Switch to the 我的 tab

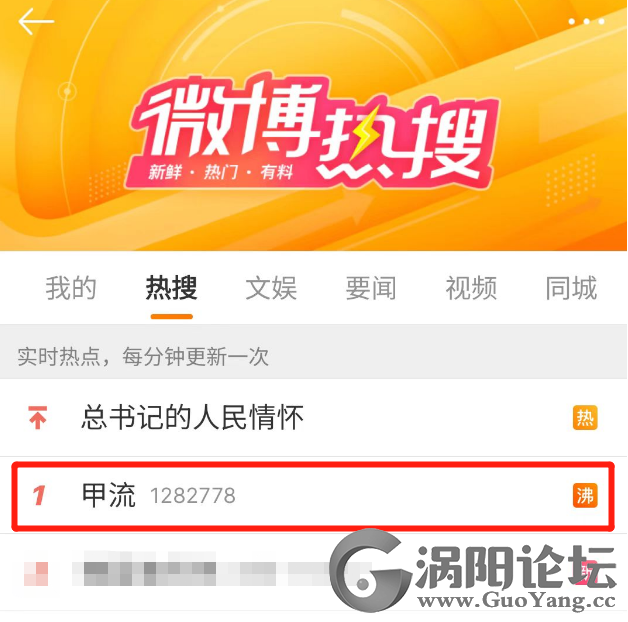point(71,288)
